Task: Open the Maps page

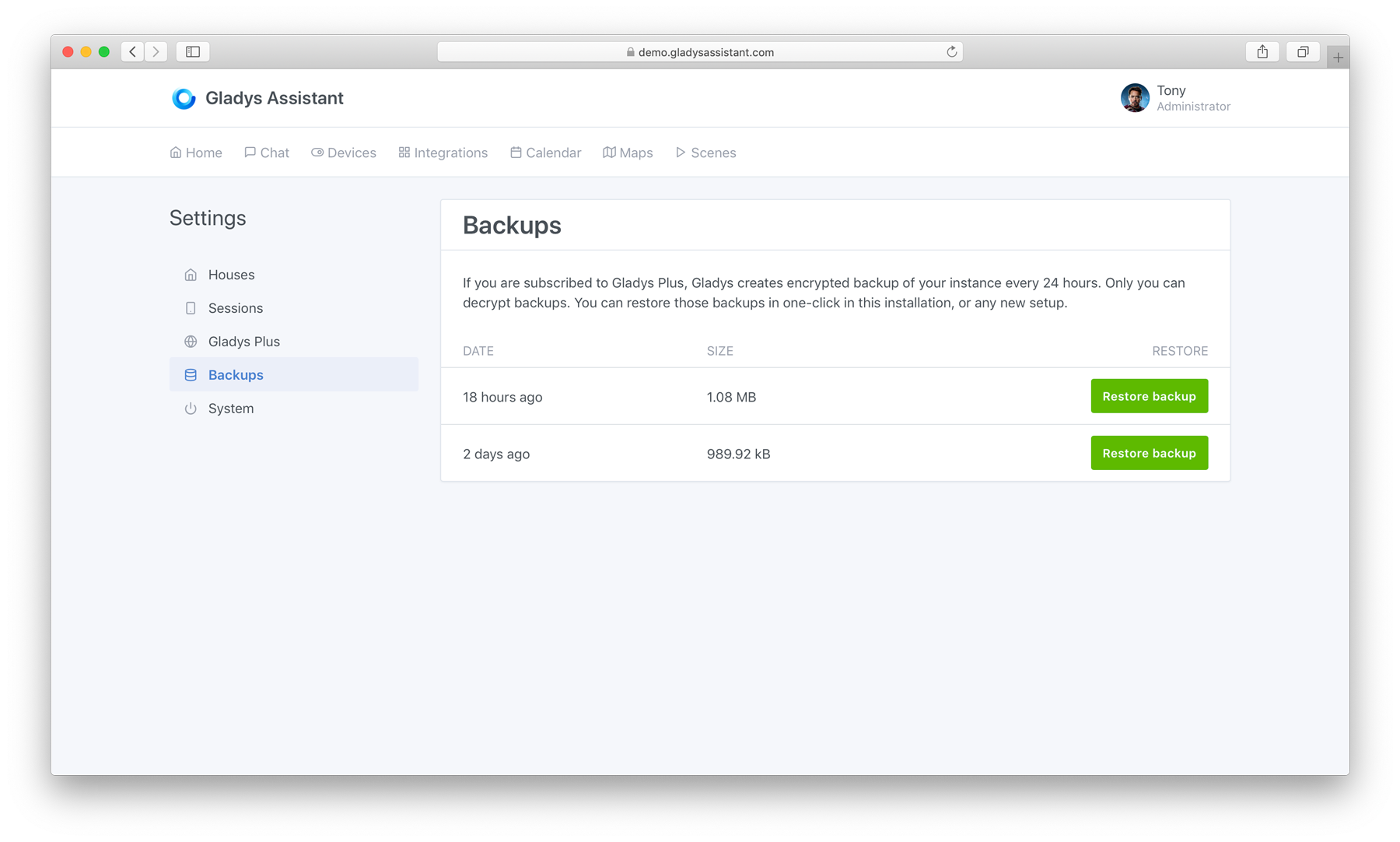Action: [x=628, y=153]
